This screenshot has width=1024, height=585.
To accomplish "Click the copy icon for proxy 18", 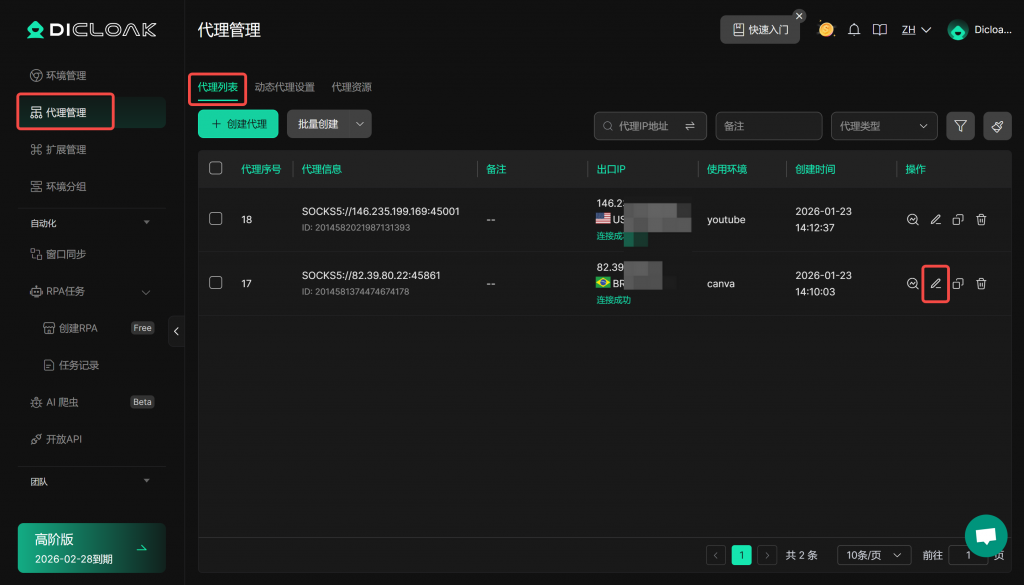I will 958,220.
